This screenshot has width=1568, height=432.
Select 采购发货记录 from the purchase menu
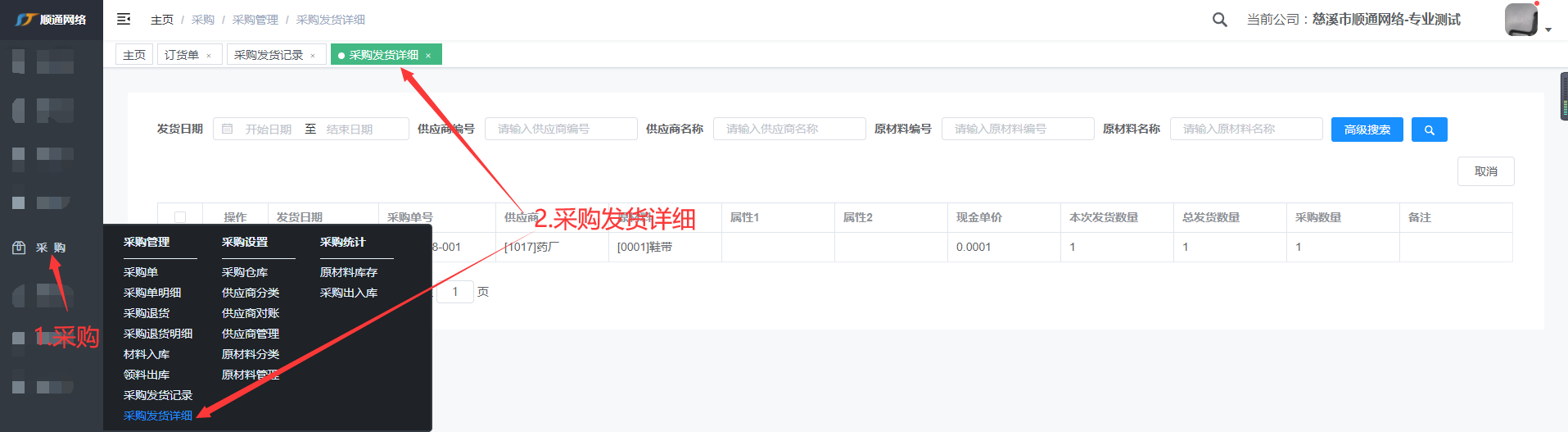[x=158, y=395]
